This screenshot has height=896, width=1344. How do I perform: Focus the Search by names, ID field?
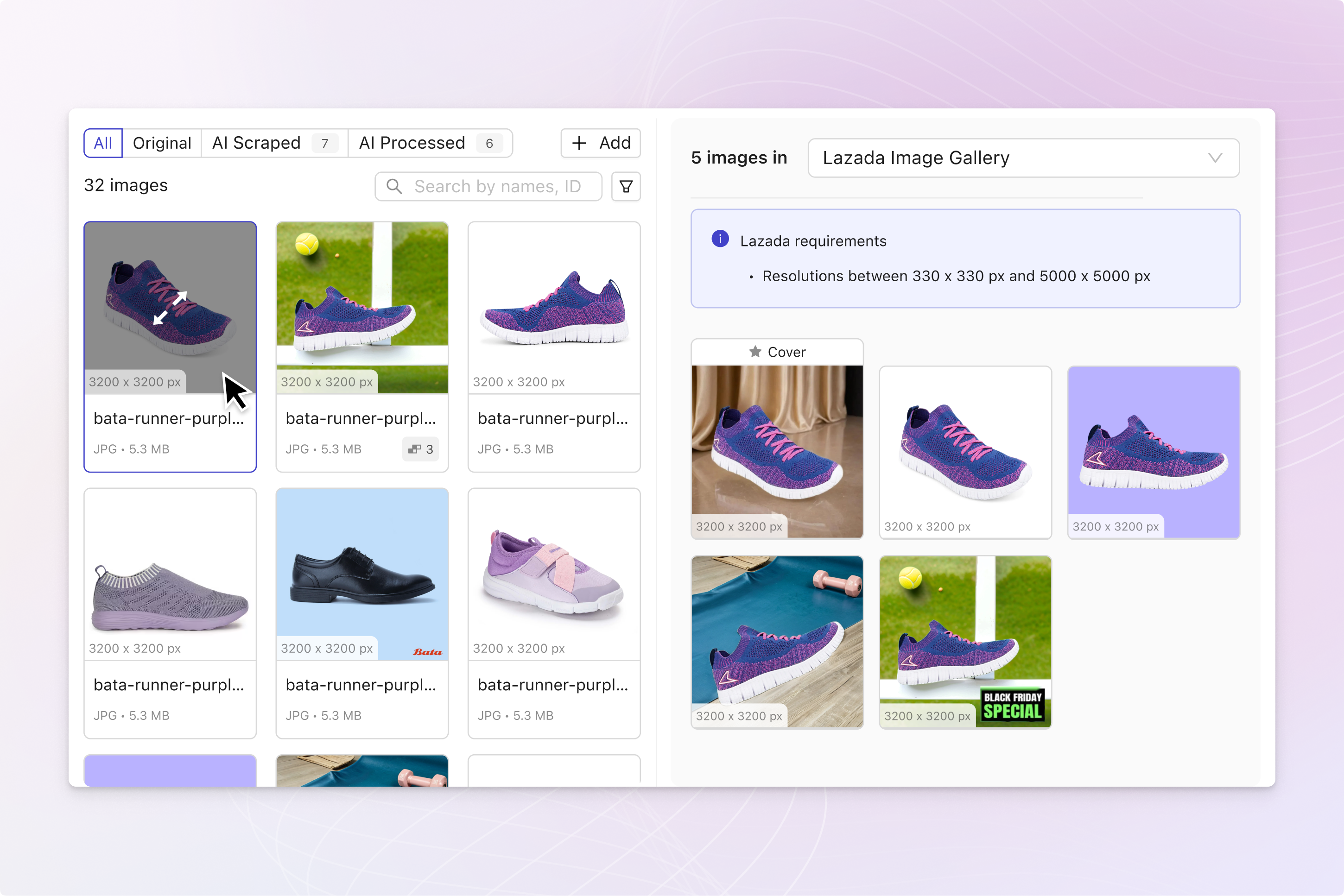(488, 186)
